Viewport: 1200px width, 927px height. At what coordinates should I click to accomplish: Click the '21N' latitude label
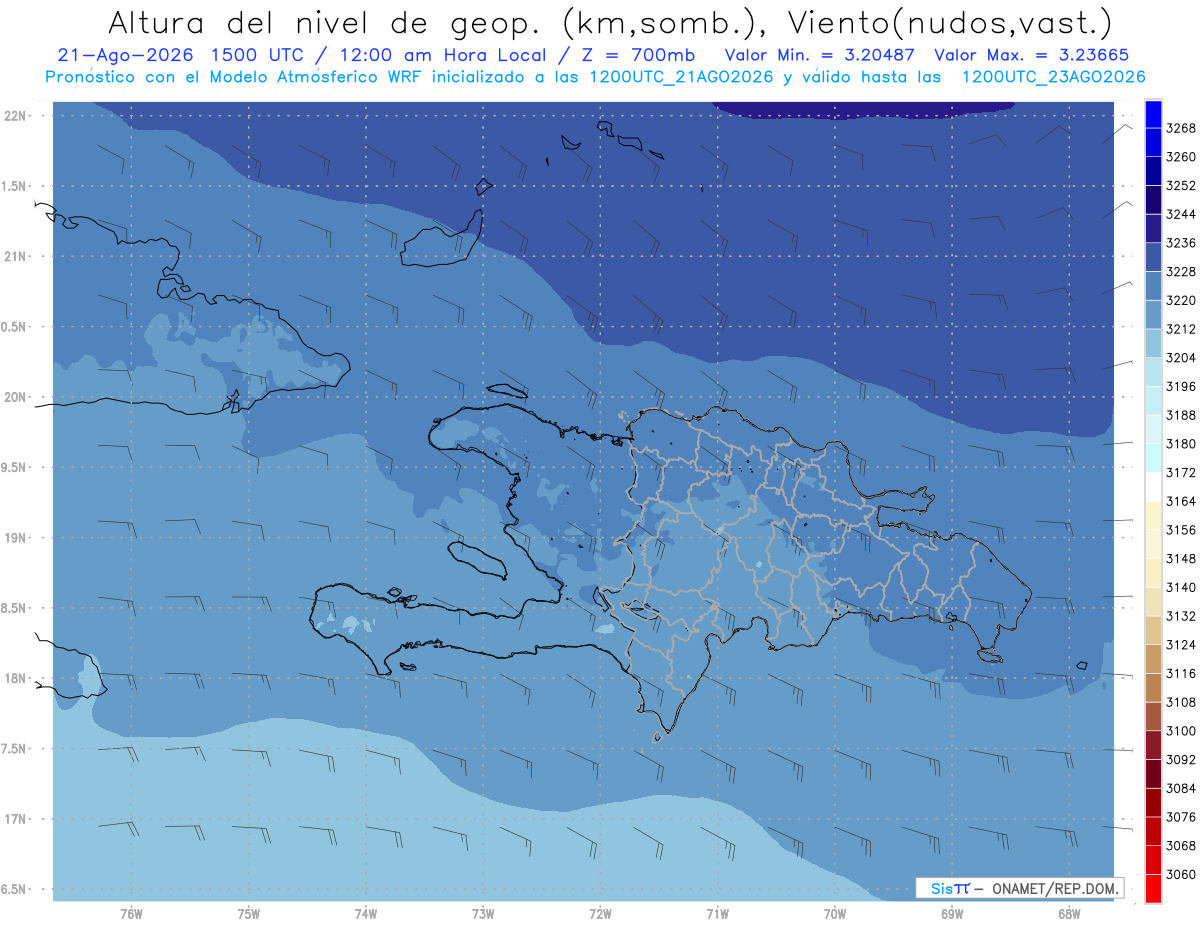tap(16, 257)
